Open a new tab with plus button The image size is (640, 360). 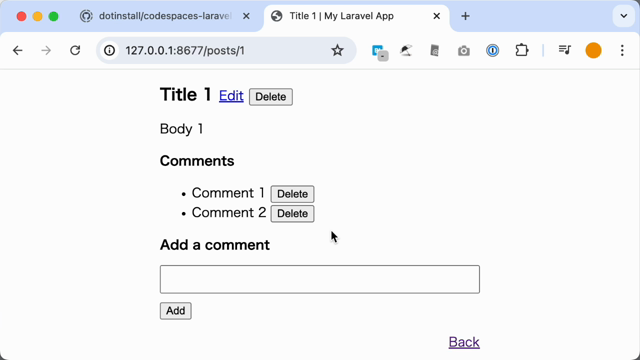(x=465, y=16)
